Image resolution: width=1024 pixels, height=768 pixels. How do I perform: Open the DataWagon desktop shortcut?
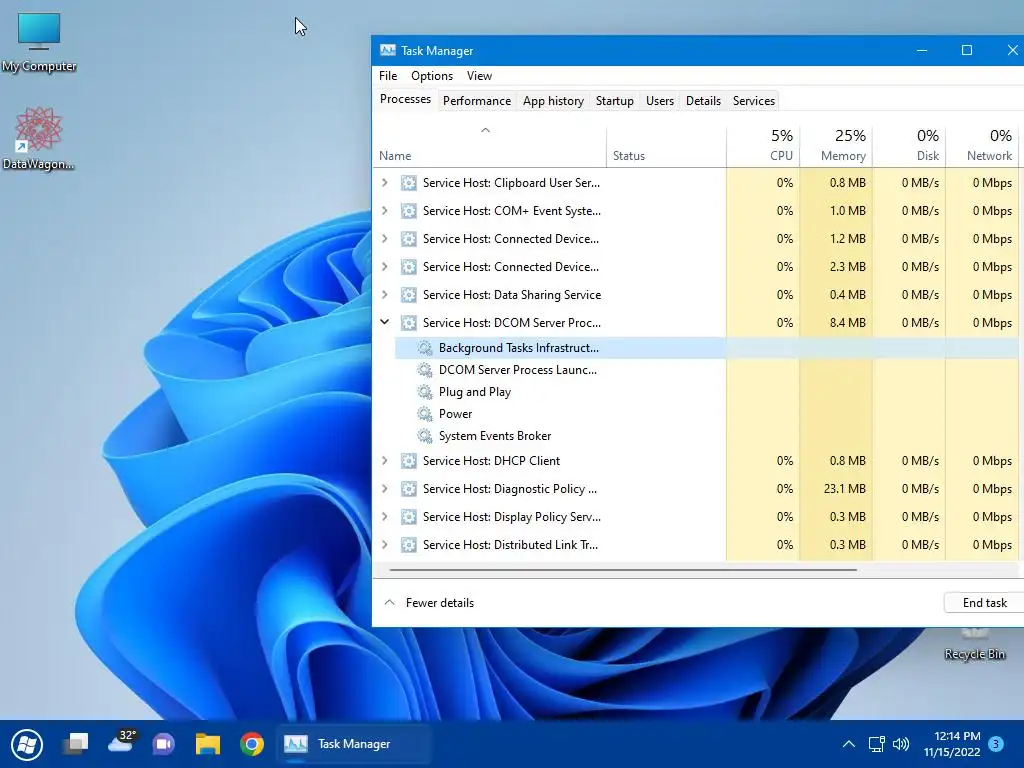tap(39, 138)
